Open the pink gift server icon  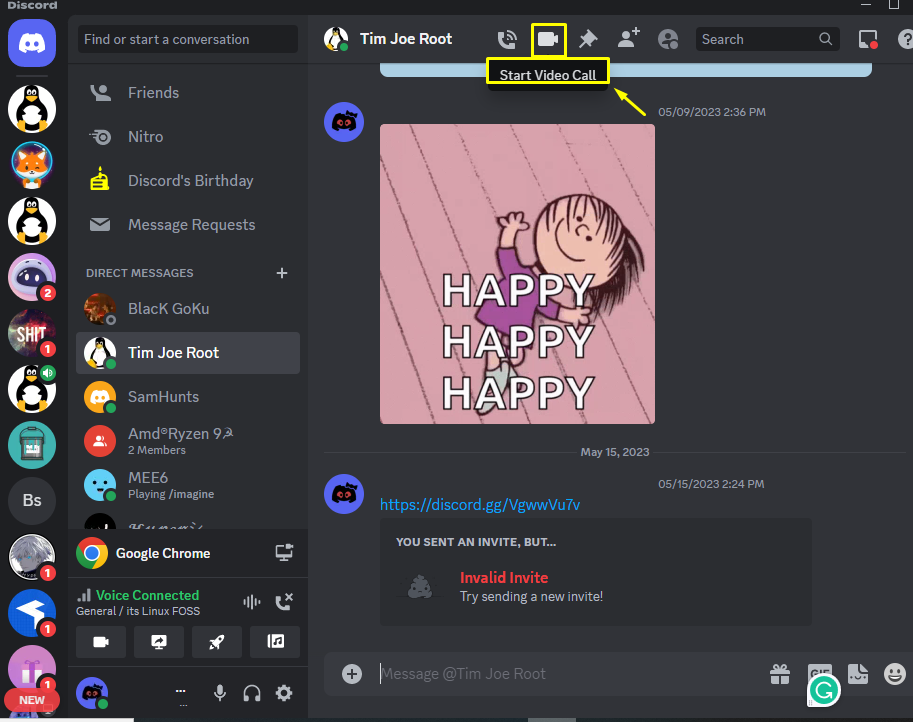click(32, 668)
